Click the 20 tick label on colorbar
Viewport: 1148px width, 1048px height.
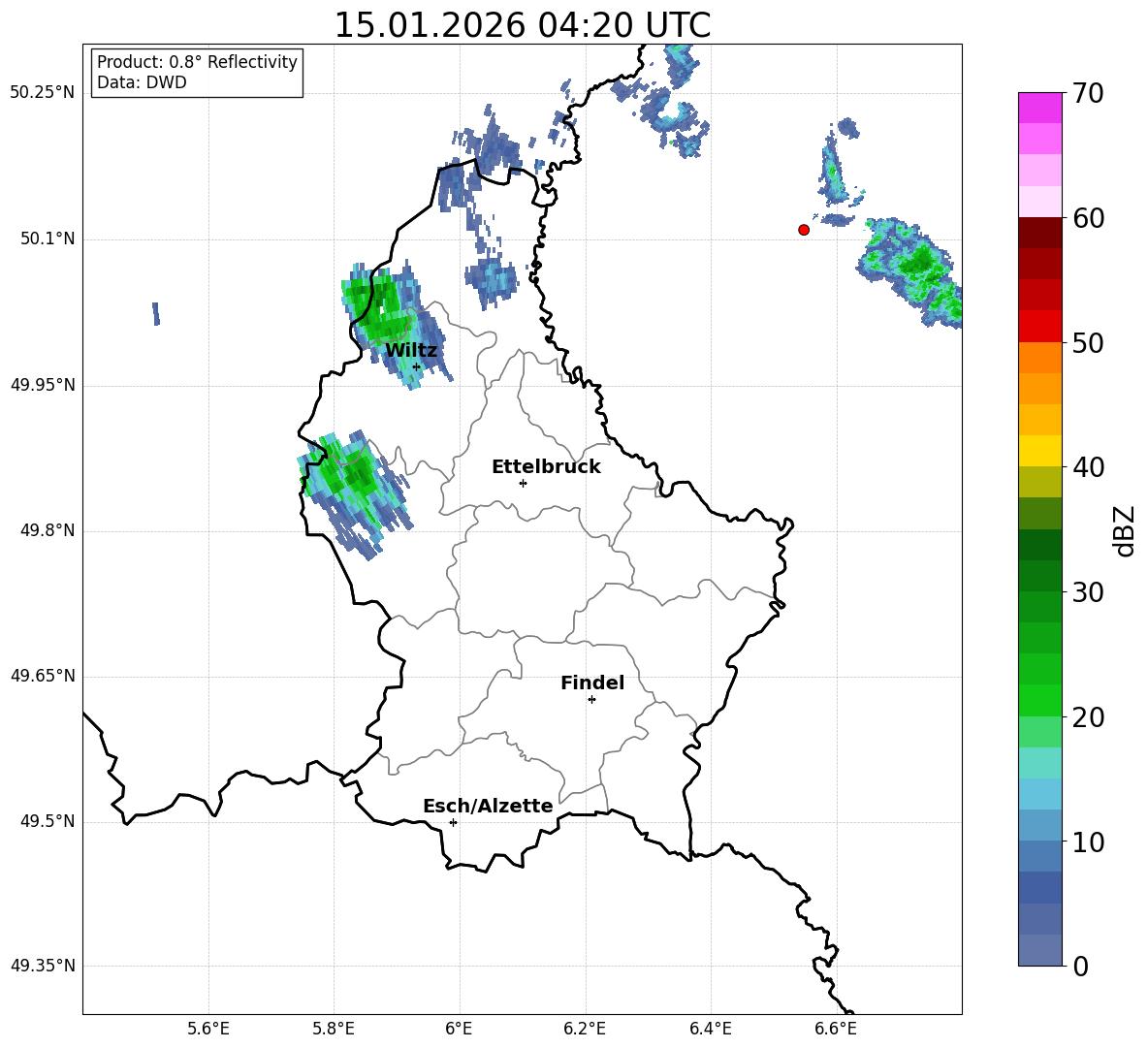[1088, 717]
